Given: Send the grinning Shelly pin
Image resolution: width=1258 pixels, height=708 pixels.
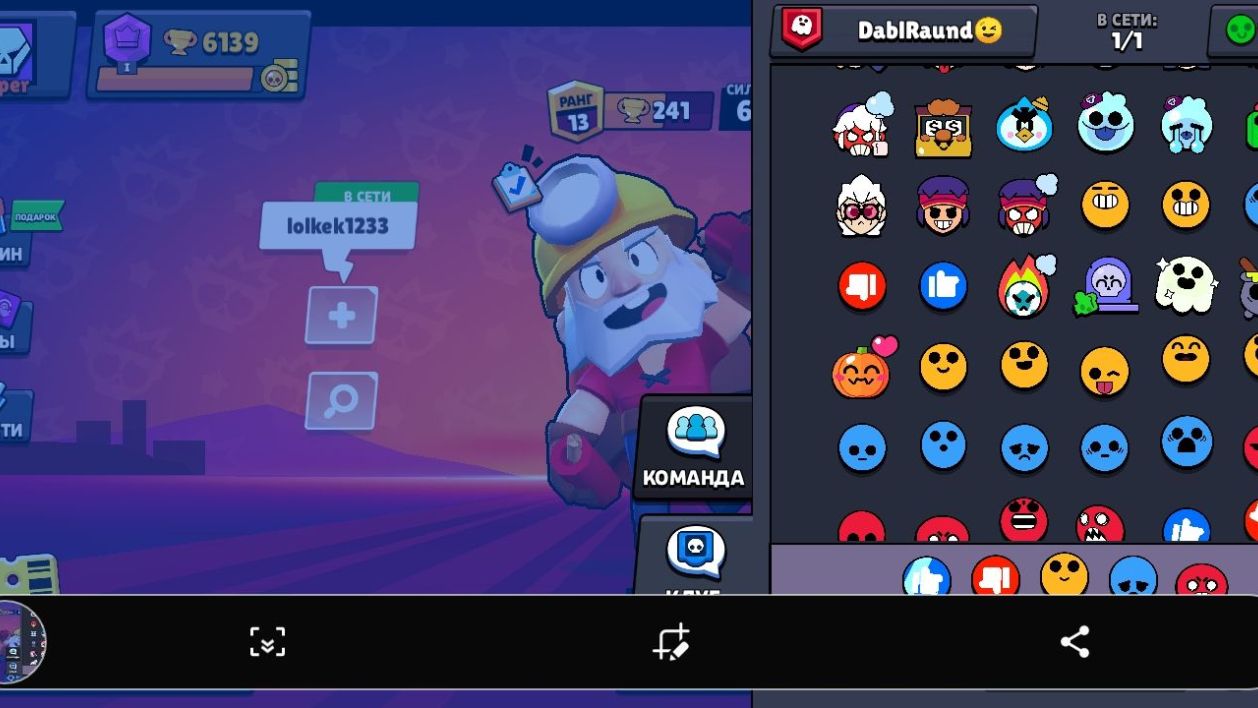Looking at the screenshot, I should 943,205.
